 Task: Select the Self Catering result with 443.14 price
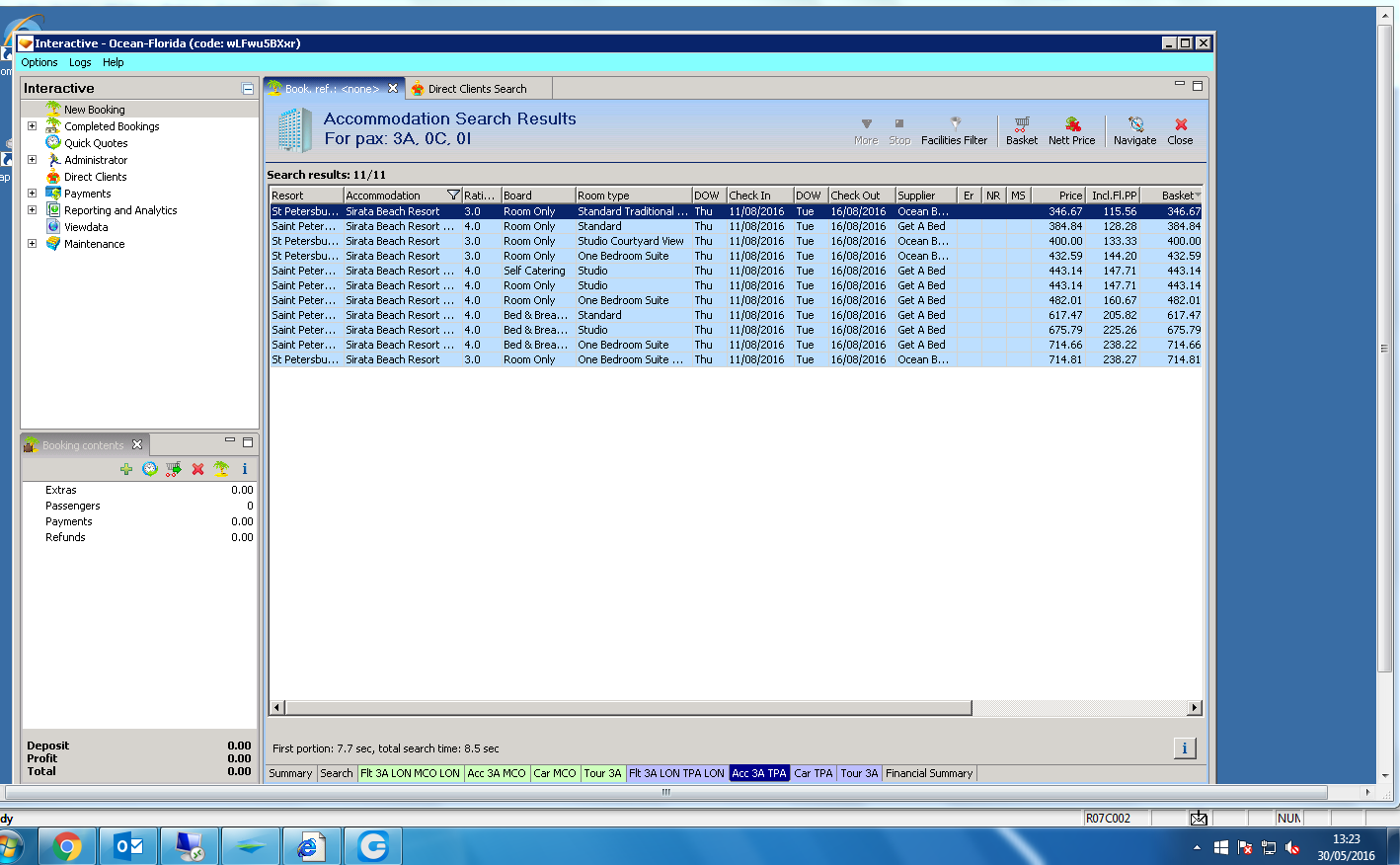[736, 271]
